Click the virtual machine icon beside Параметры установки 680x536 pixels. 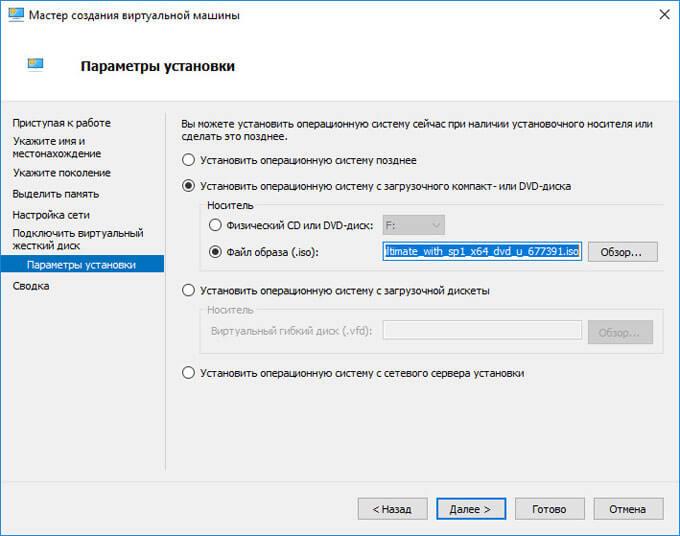36,67
